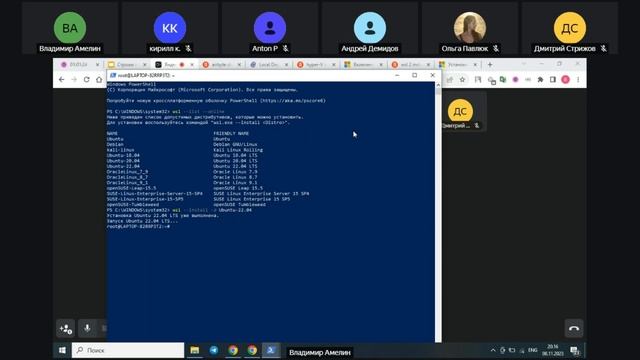640x360 pixels.
Task: Open File Explorer from the taskbar
Action: (195, 350)
